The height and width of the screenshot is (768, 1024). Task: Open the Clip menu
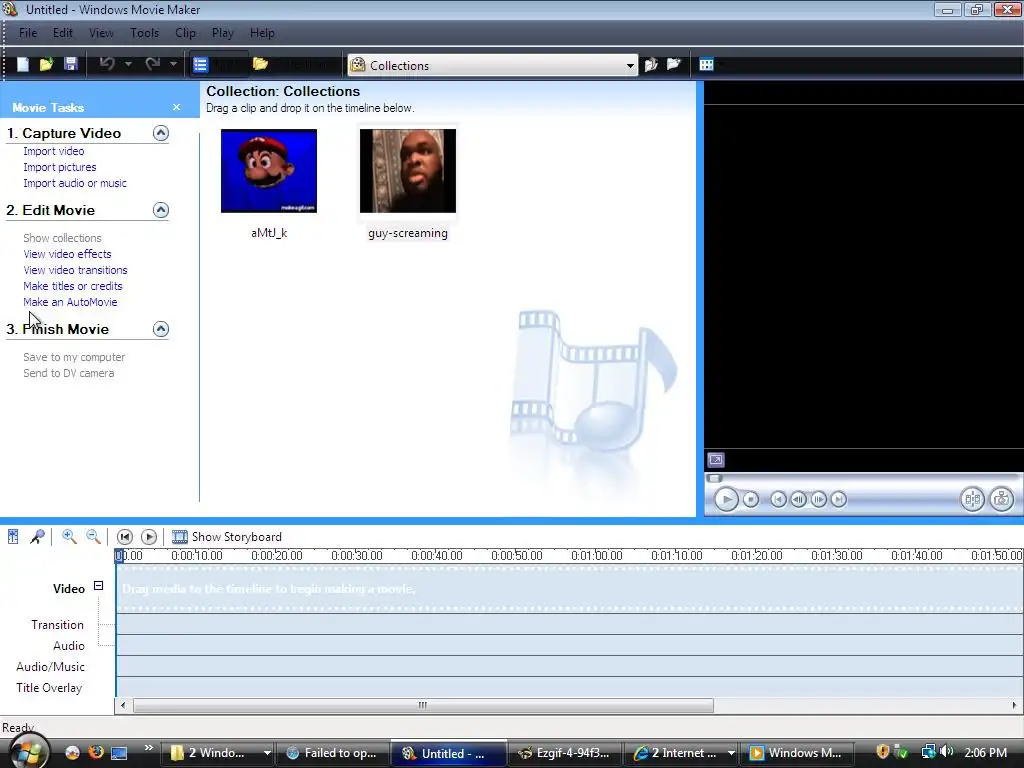click(185, 33)
